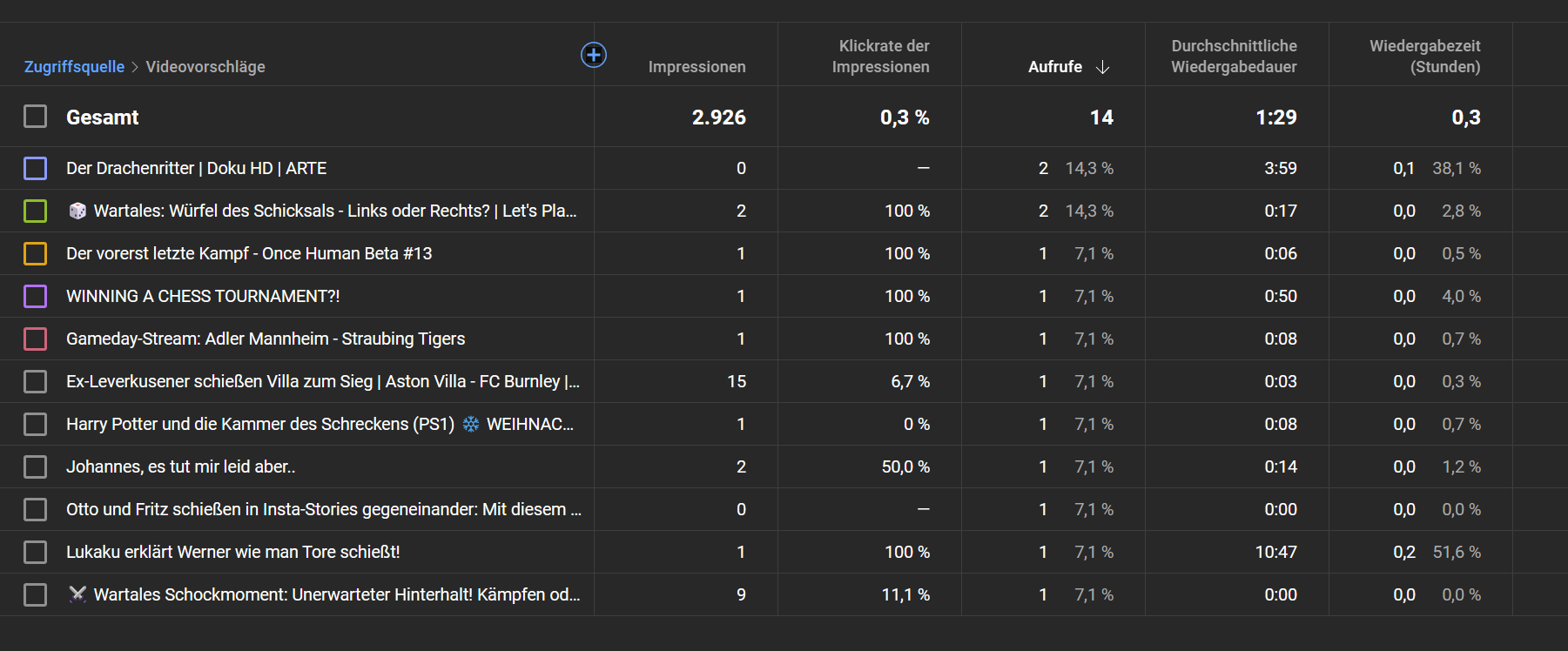Enable checkbox for Lukaku erklärt Werner row
The image size is (1568, 651).
pyautogui.click(x=36, y=552)
